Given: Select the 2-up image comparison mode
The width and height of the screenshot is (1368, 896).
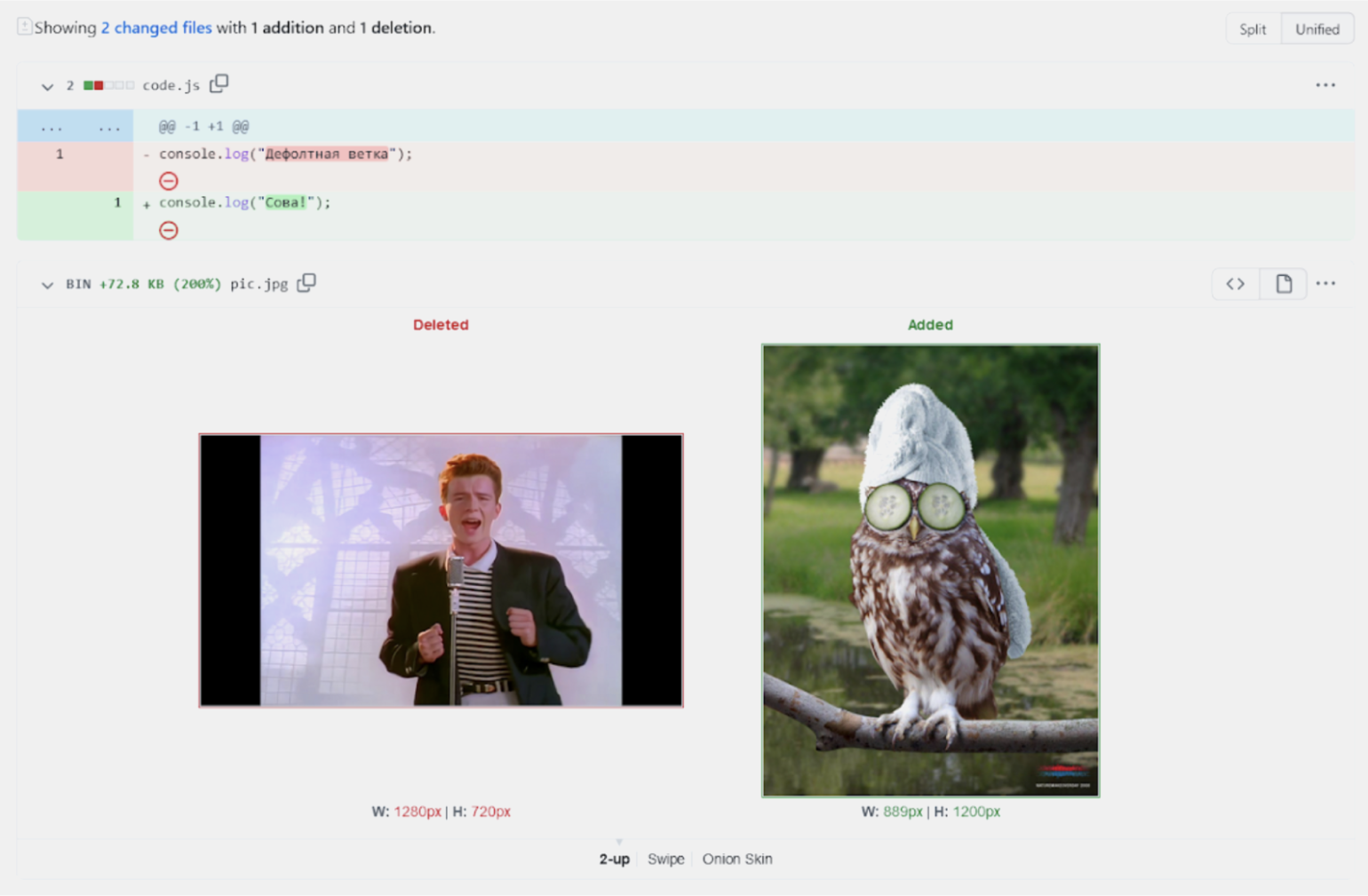Looking at the screenshot, I should coord(614,859).
